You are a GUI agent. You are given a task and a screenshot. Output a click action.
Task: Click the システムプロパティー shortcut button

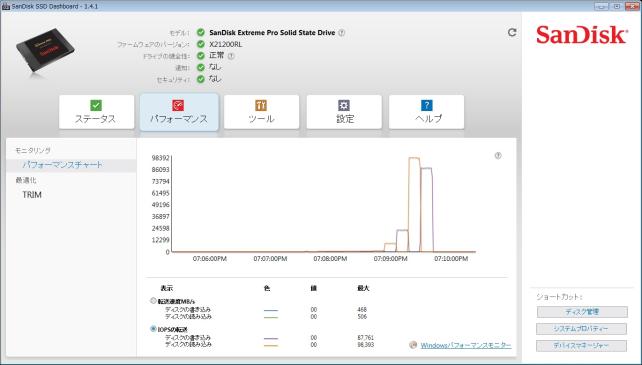tap(581, 329)
